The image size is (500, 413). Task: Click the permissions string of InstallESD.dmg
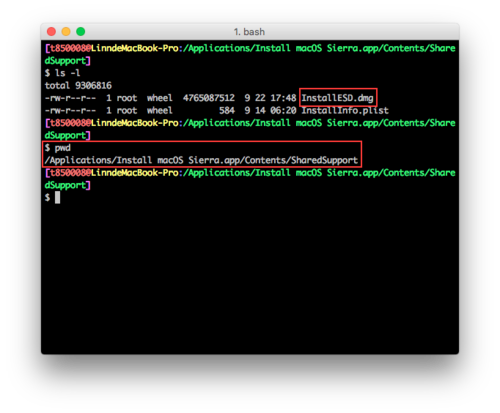click(70, 98)
